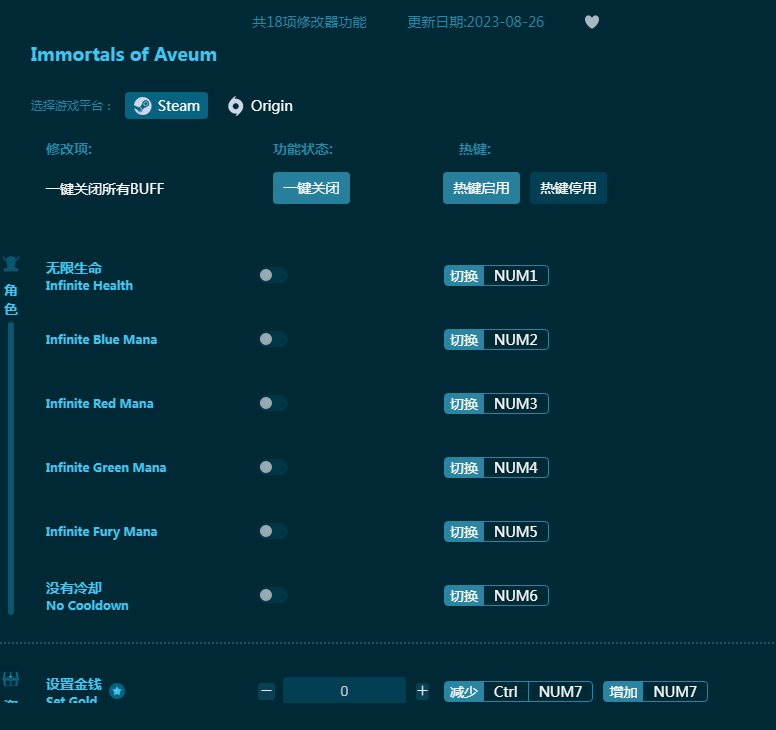Toggle No Cooldown option
The image size is (776, 730).
[x=272, y=595]
